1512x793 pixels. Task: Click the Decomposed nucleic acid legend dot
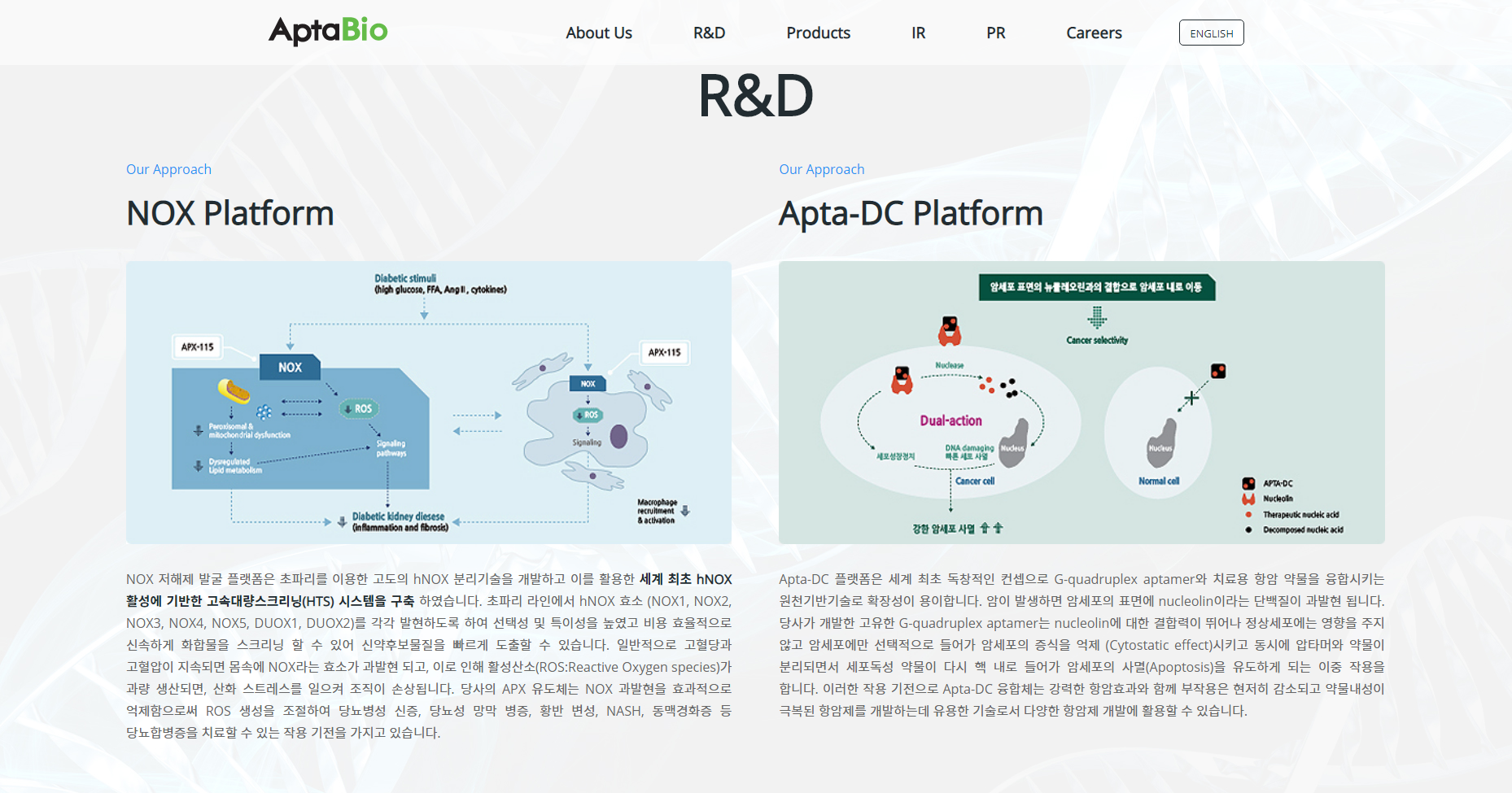[1248, 529]
